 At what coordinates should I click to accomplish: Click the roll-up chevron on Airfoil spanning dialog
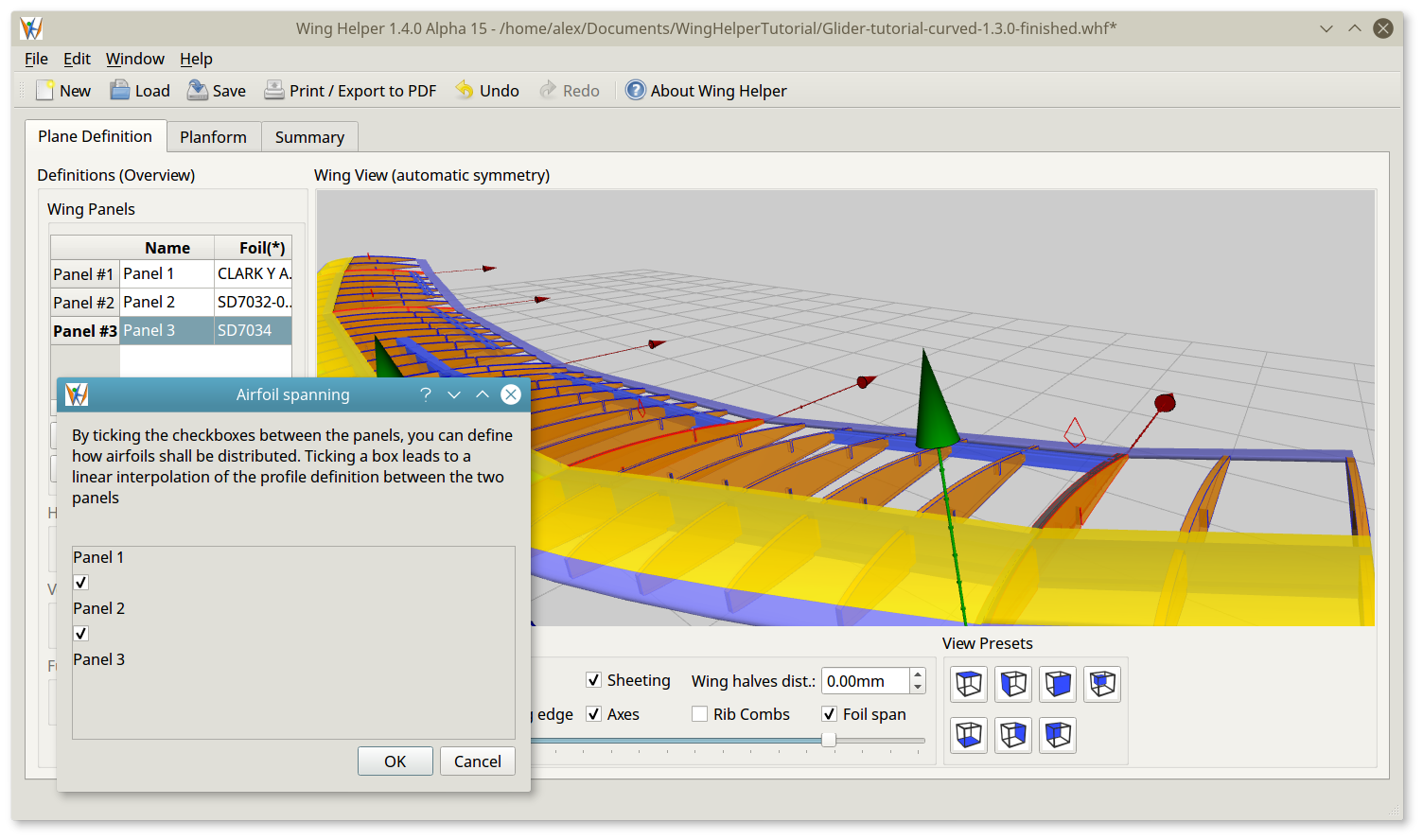pyautogui.click(x=482, y=394)
